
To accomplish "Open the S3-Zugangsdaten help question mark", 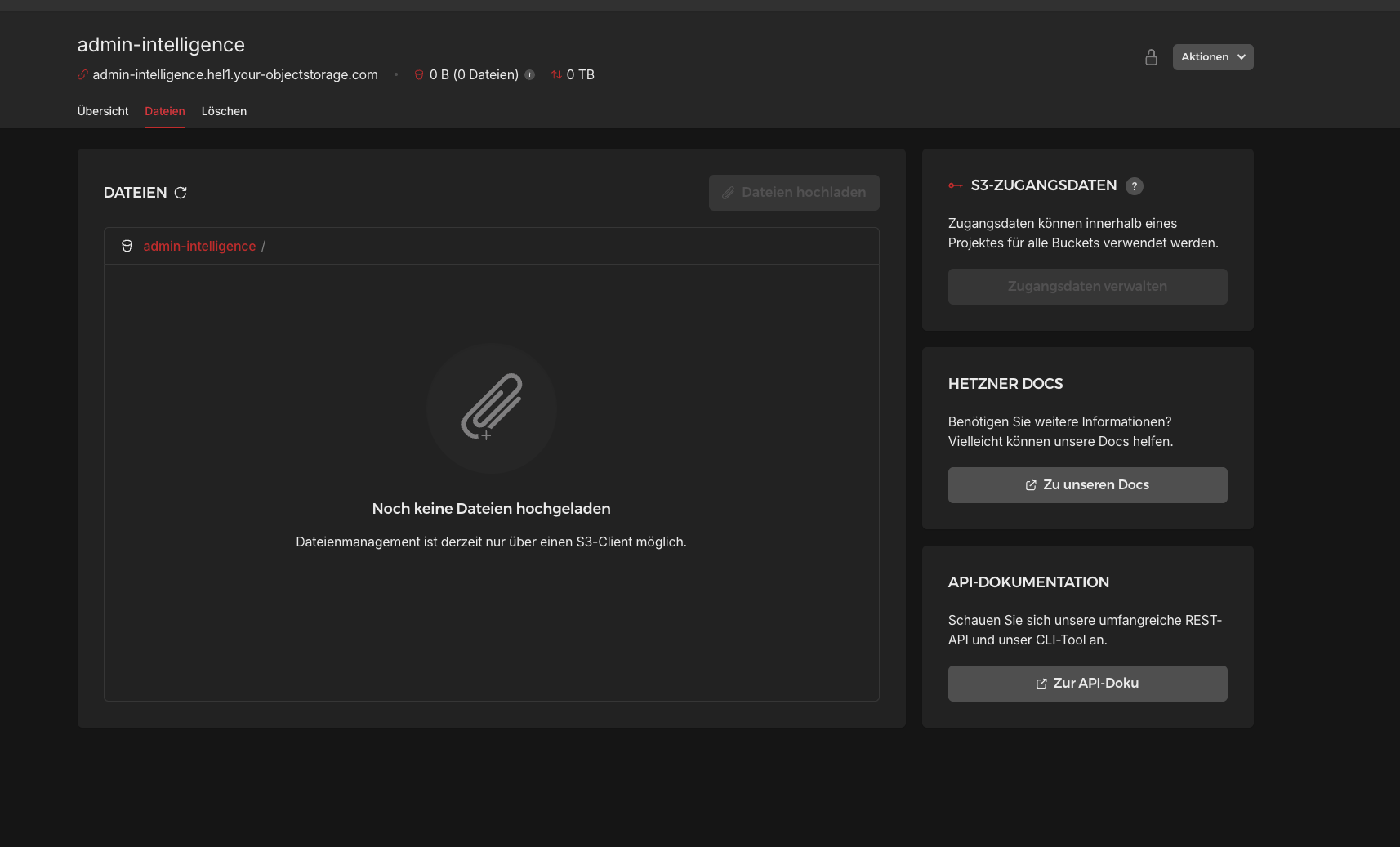I will tap(1134, 186).
